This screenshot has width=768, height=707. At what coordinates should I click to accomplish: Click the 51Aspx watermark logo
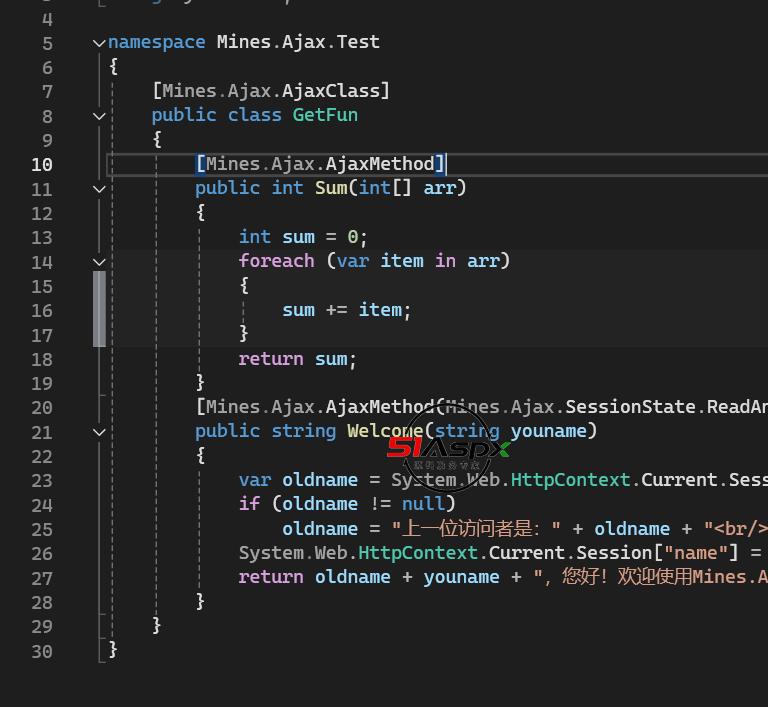click(449, 449)
